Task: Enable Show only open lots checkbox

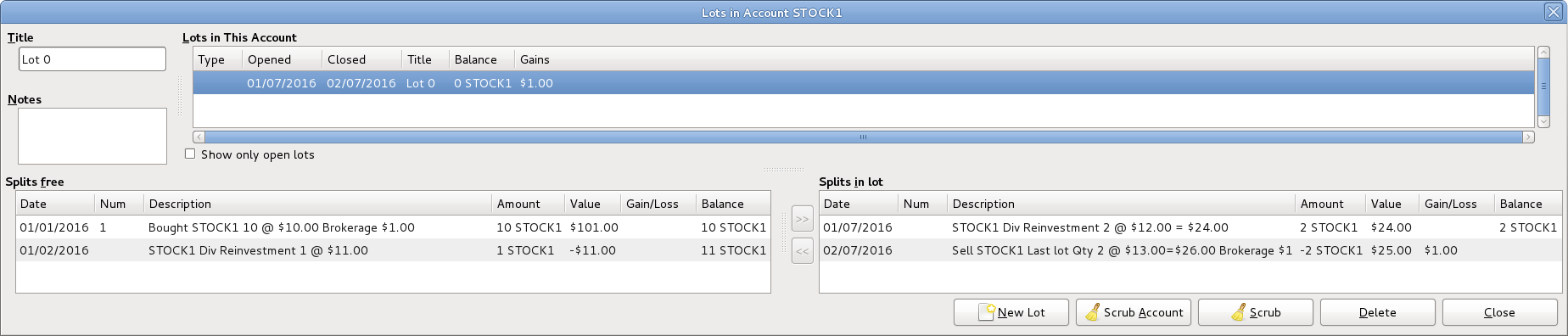Action: pyautogui.click(x=190, y=154)
